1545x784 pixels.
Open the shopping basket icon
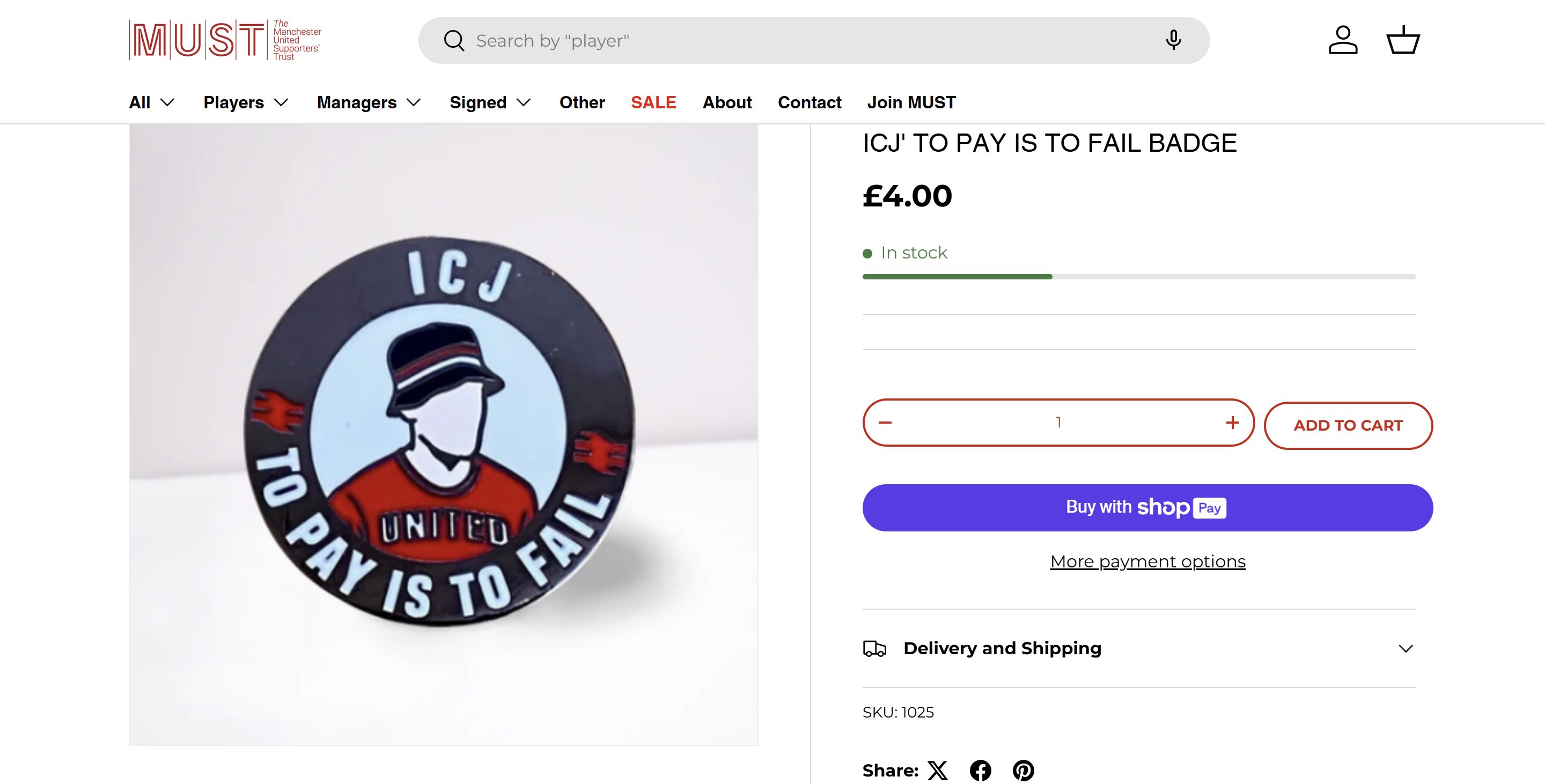[x=1403, y=40]
